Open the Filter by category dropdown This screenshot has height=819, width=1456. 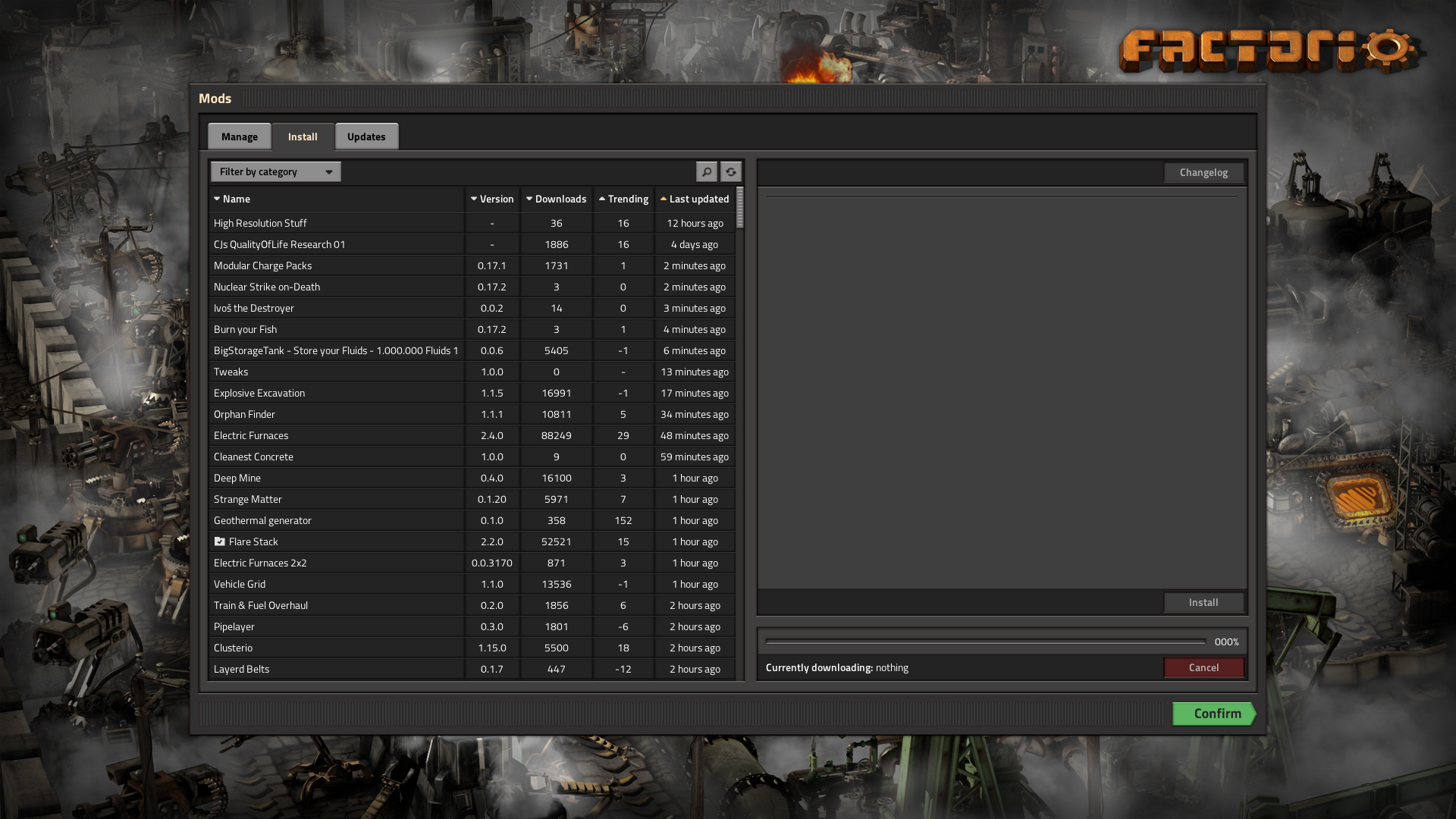point(275,171)
